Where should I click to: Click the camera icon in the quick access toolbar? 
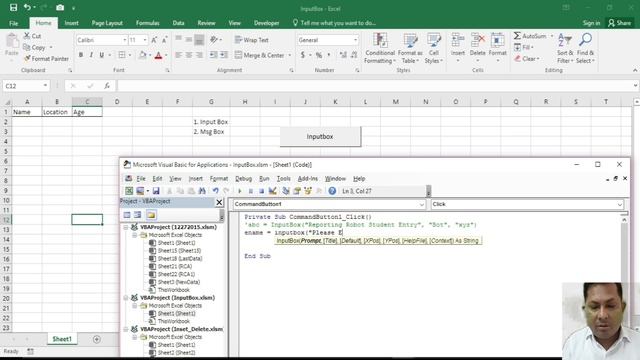[60, 8]
